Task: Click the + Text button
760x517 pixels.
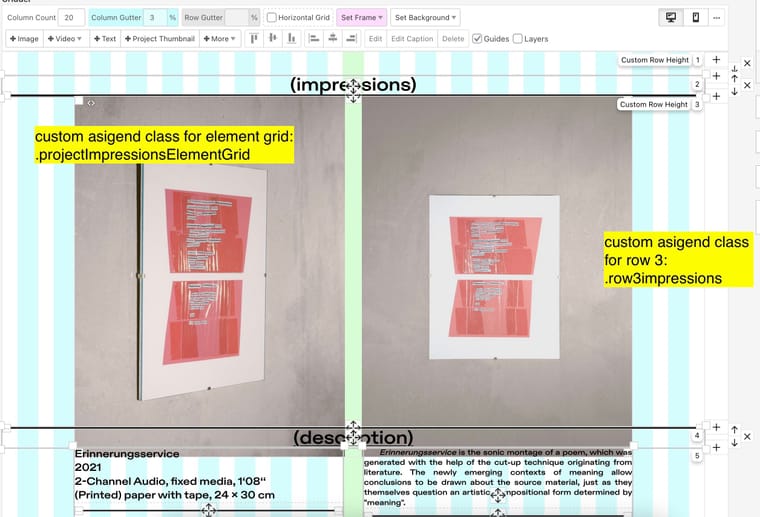Action: click(105, 39)
